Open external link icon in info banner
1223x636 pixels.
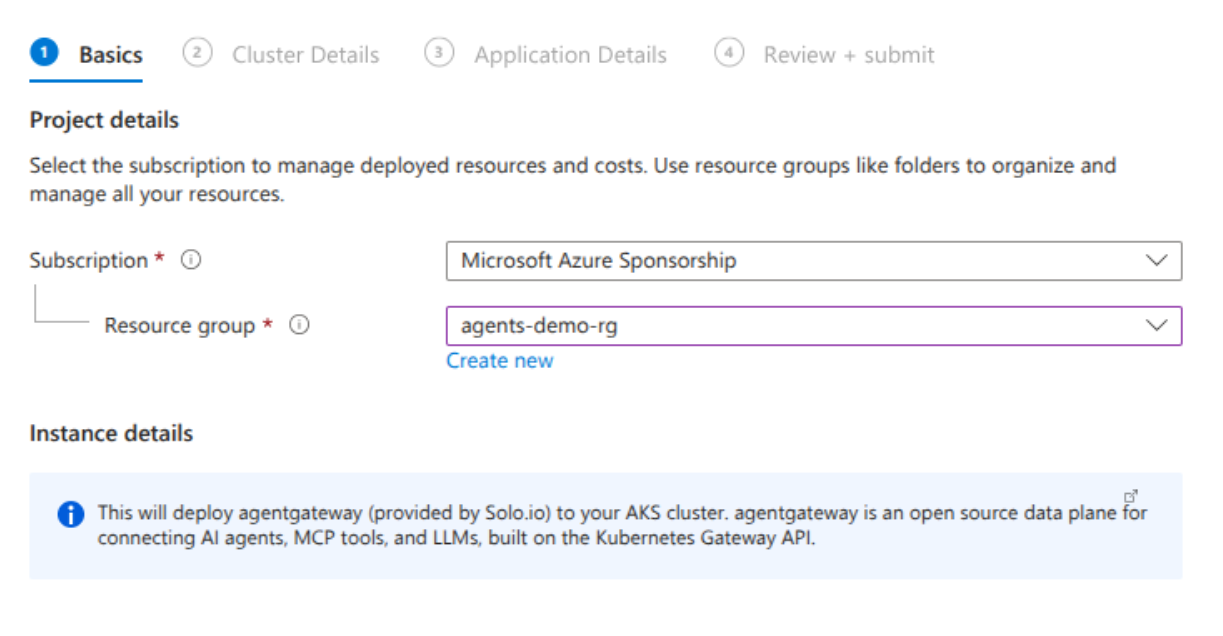click(1131, 496)
